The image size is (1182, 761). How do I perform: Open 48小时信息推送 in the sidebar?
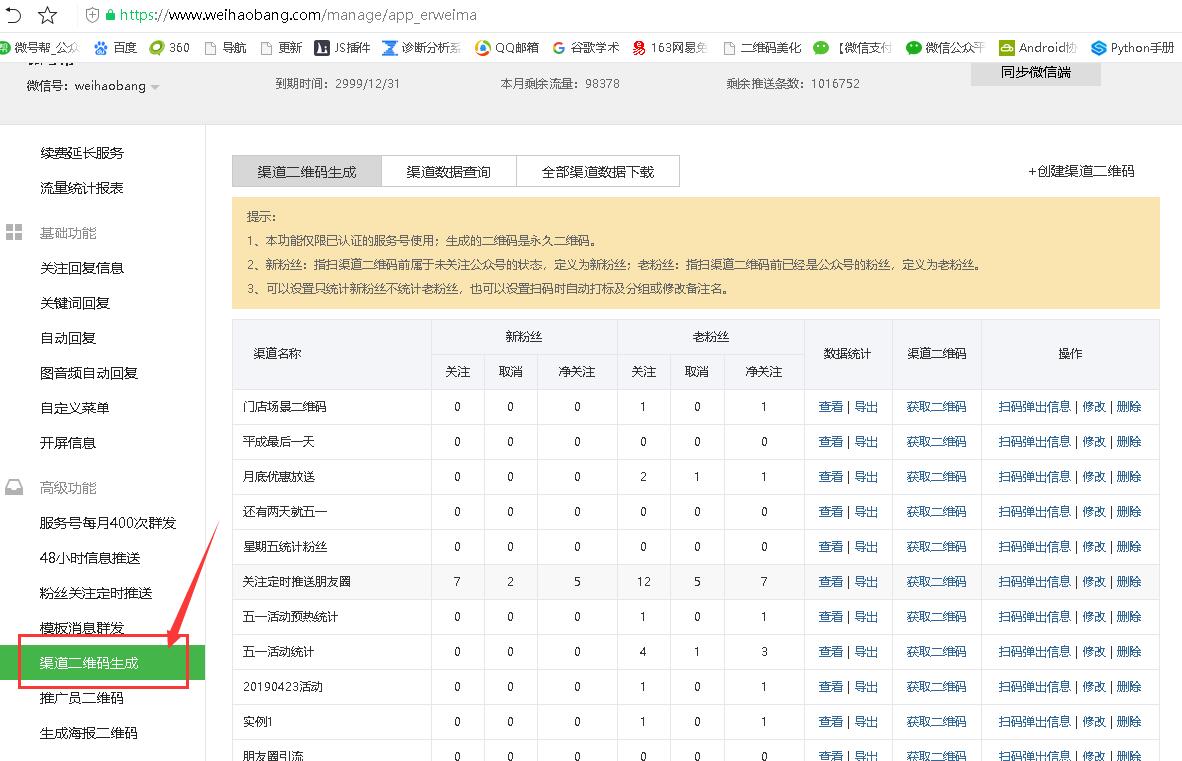(90, 558)
